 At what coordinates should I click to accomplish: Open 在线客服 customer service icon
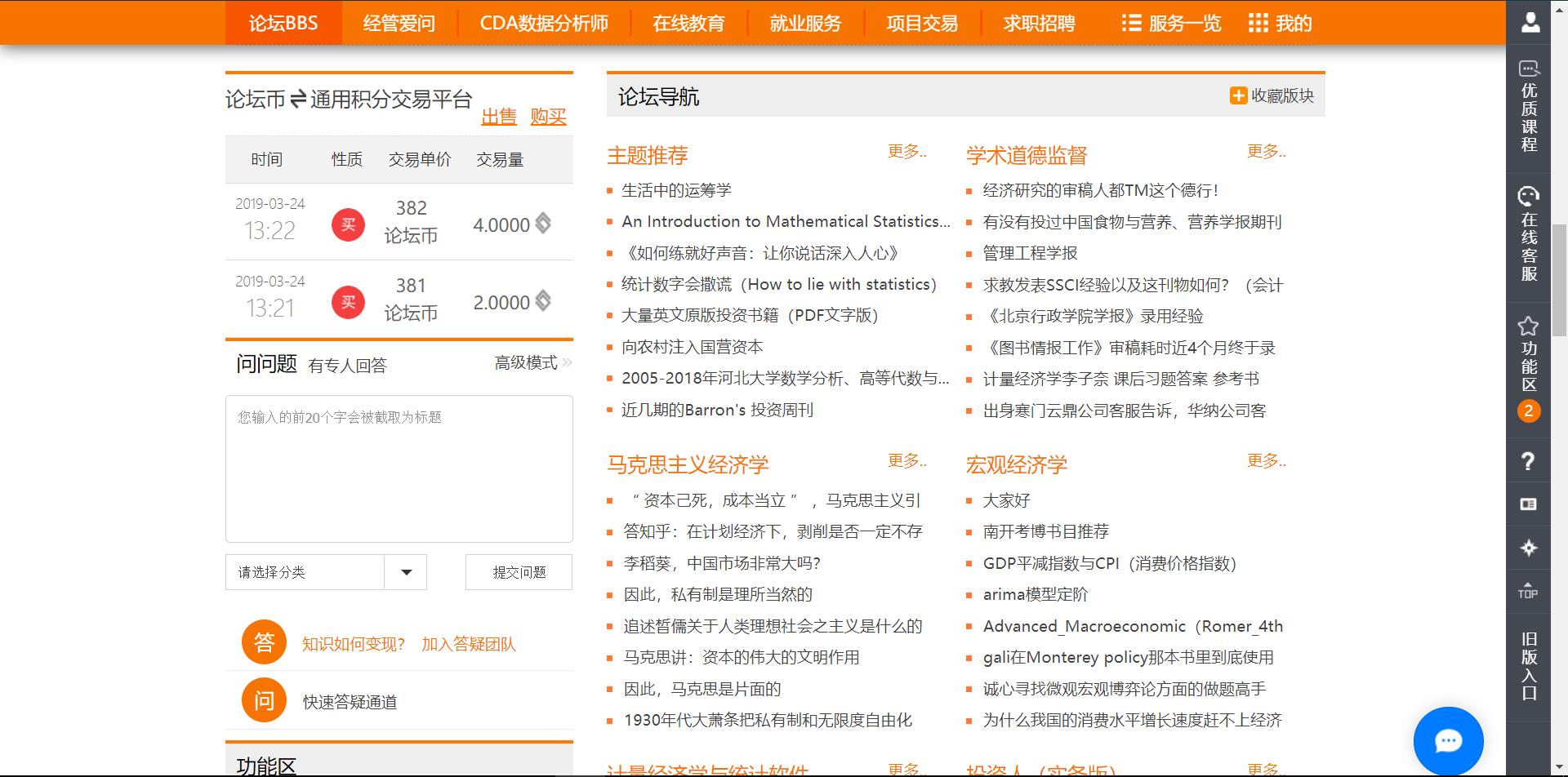[1529, 234]
